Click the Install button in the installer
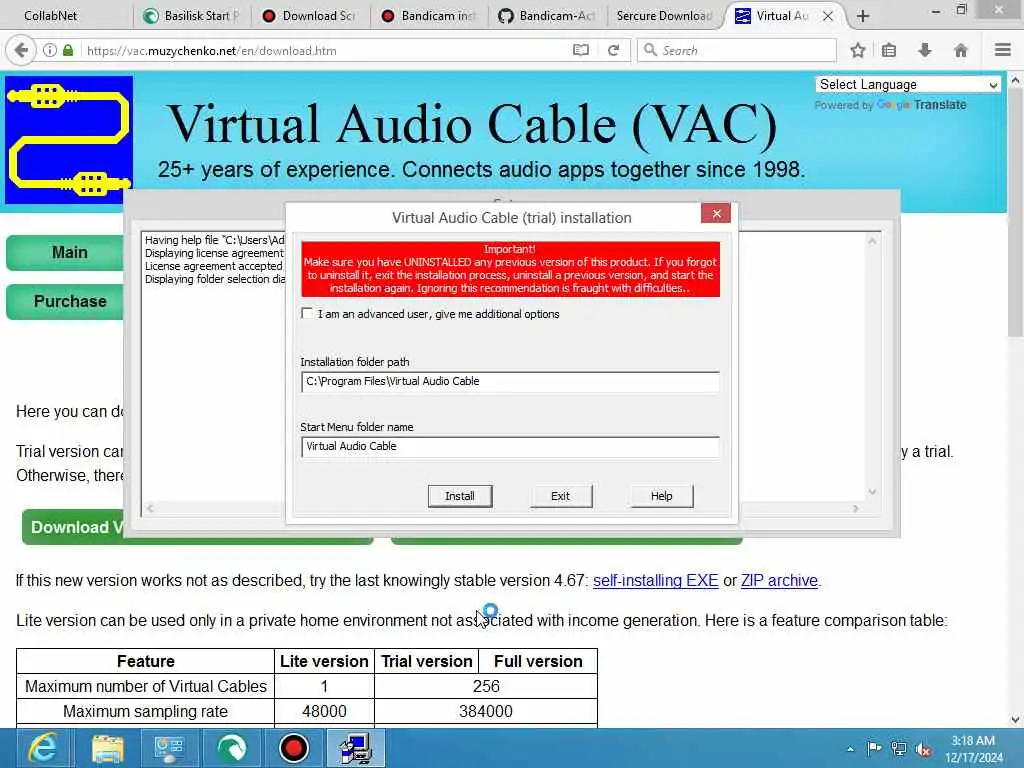Image resolution: width=1024 pixels, height=768 pixels. click(460, 496)
